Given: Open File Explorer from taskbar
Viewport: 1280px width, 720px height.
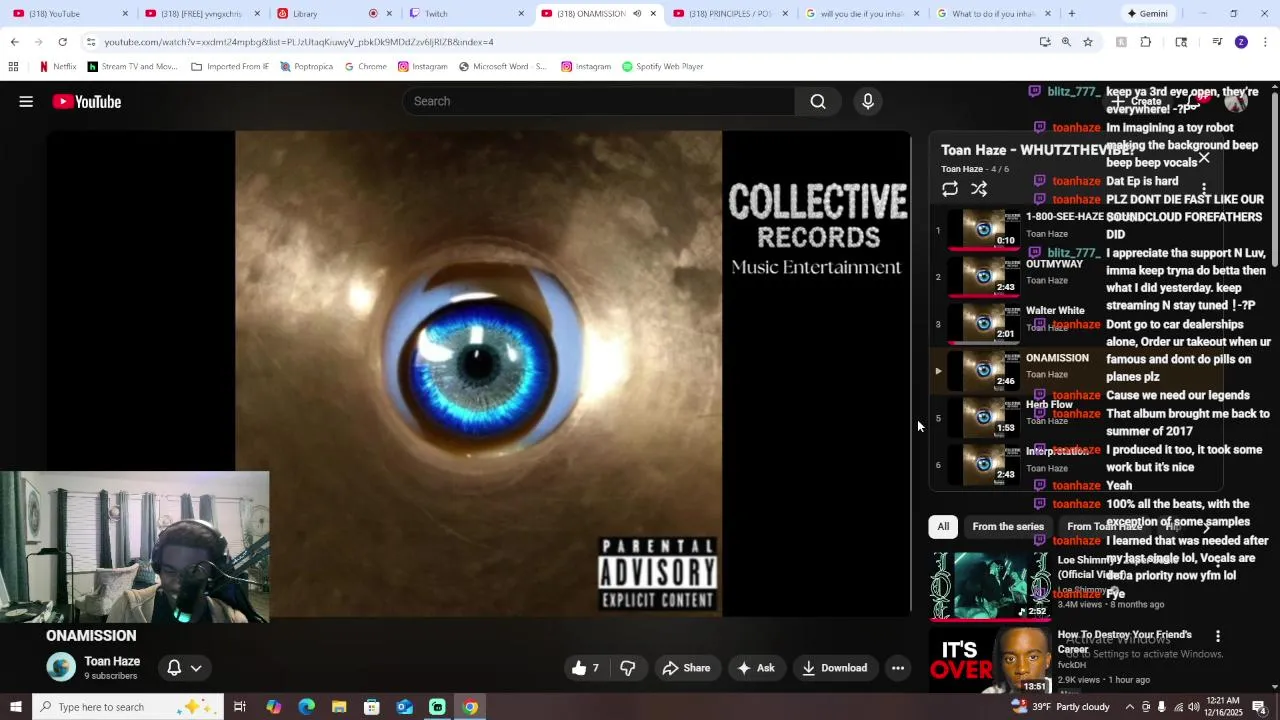Looking at the screenshot, I should point(339,707).
